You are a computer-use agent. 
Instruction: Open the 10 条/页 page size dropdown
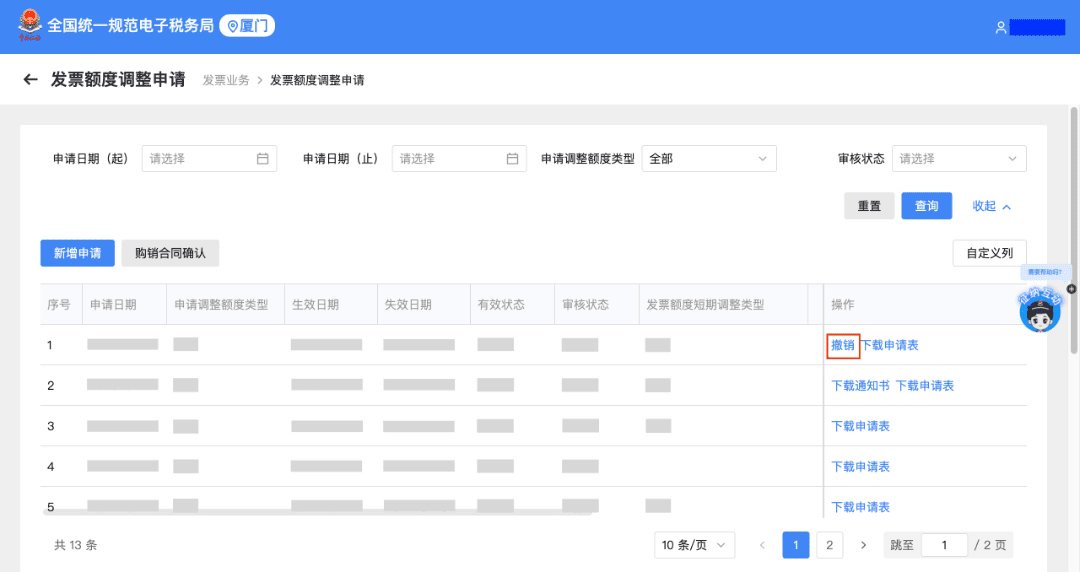tap(694, 545)
